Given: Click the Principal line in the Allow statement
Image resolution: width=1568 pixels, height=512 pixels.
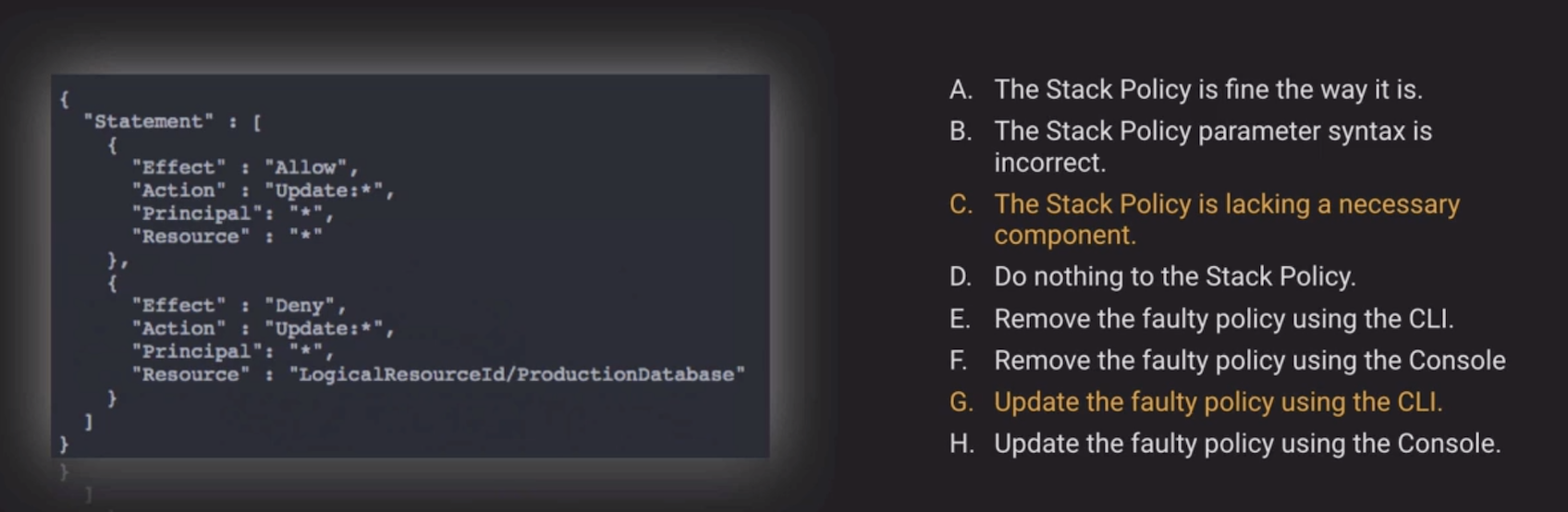Looking at the screenshot, I should pos(233,213).
